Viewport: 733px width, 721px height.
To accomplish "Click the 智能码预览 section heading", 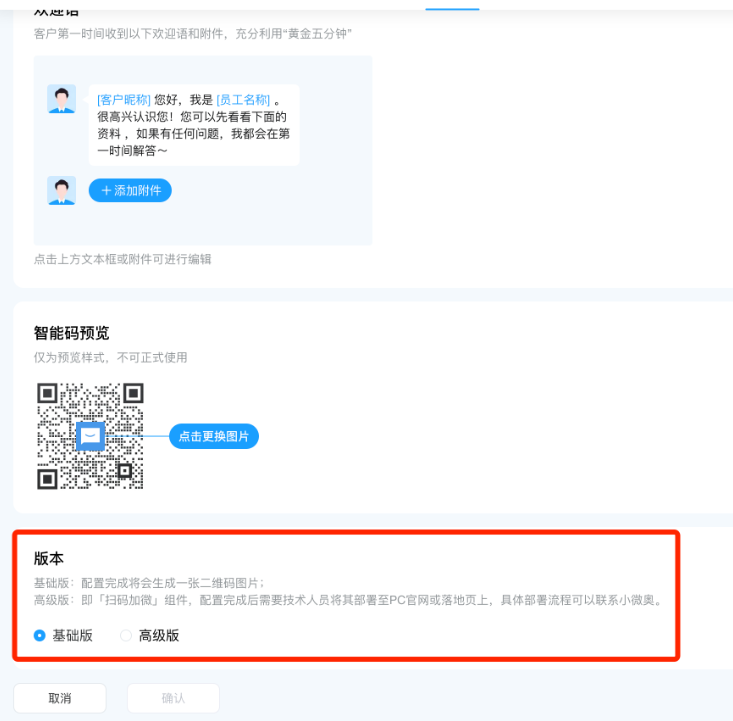I will 72,333.
